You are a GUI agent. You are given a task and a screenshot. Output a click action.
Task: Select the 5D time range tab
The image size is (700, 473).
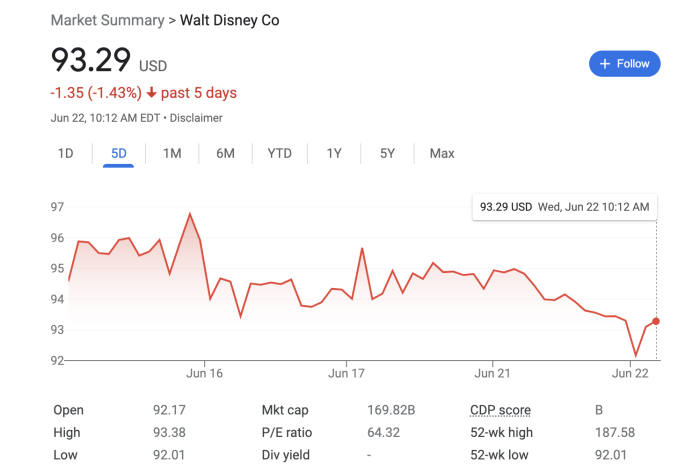[119, 153]
